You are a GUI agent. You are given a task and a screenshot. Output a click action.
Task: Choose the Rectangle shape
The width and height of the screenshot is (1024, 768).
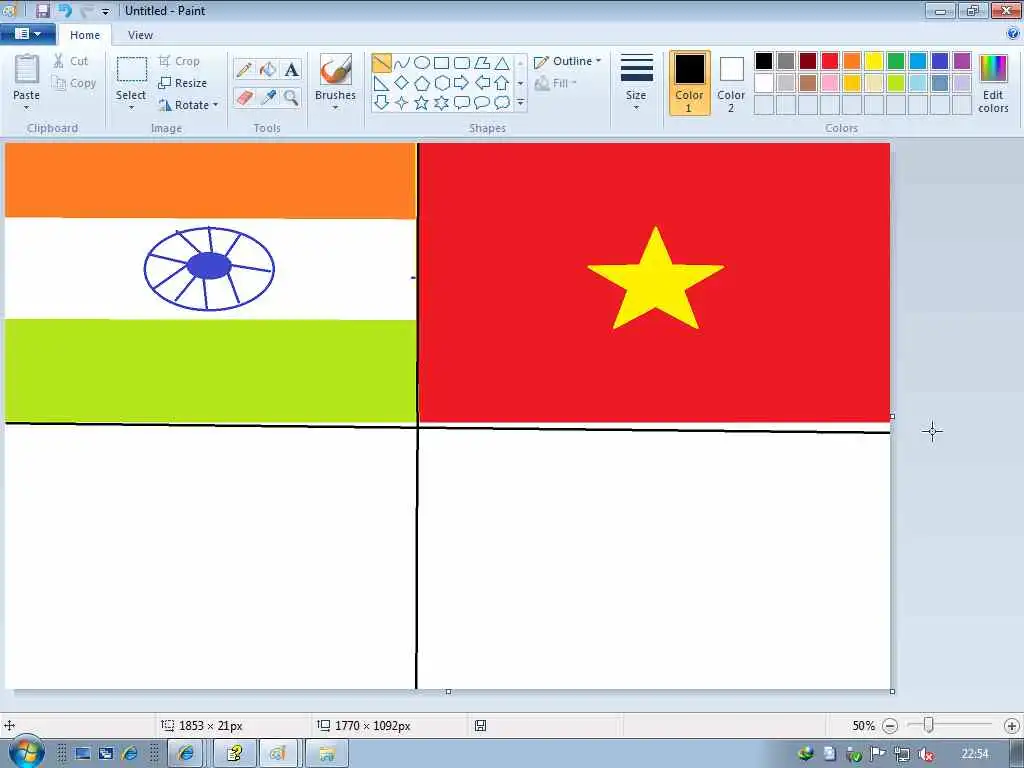441,63
